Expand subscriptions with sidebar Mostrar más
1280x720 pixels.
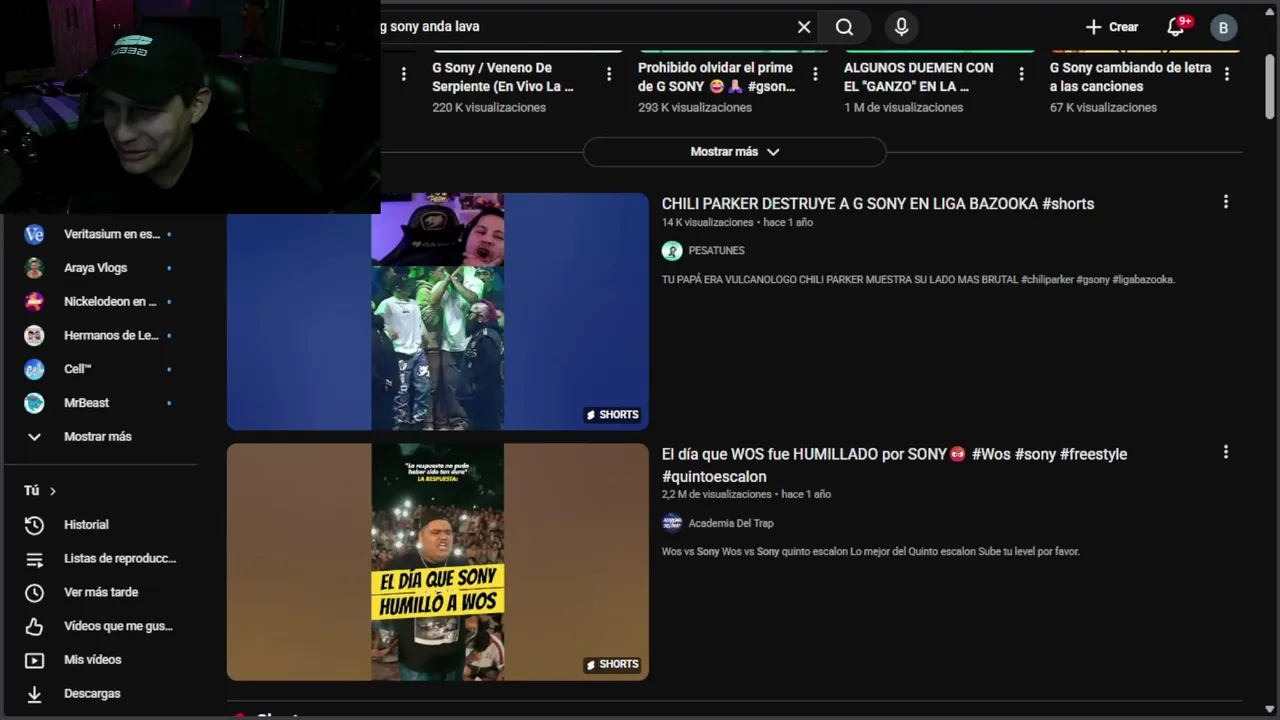click(x=98, y=437)
